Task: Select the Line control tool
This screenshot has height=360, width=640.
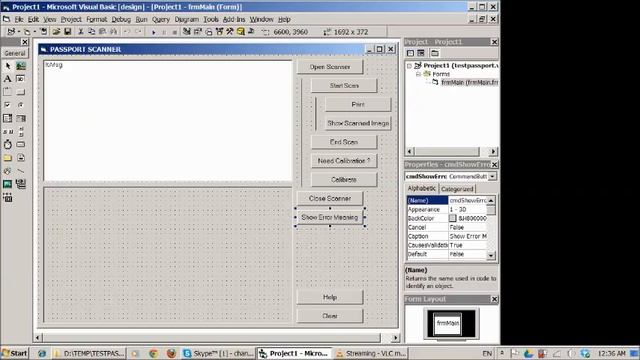Action: tap(21, 171)
